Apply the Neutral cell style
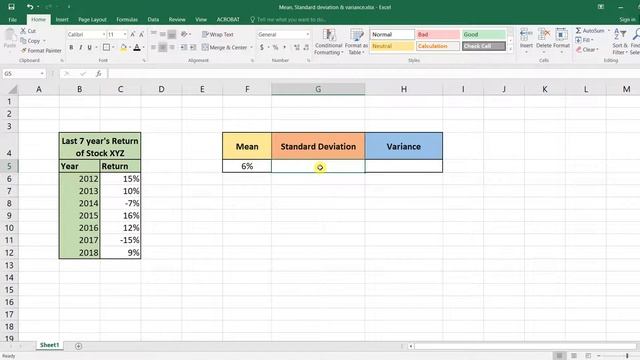Viewport: 640px width, 360px height. [x=392, y=46]
